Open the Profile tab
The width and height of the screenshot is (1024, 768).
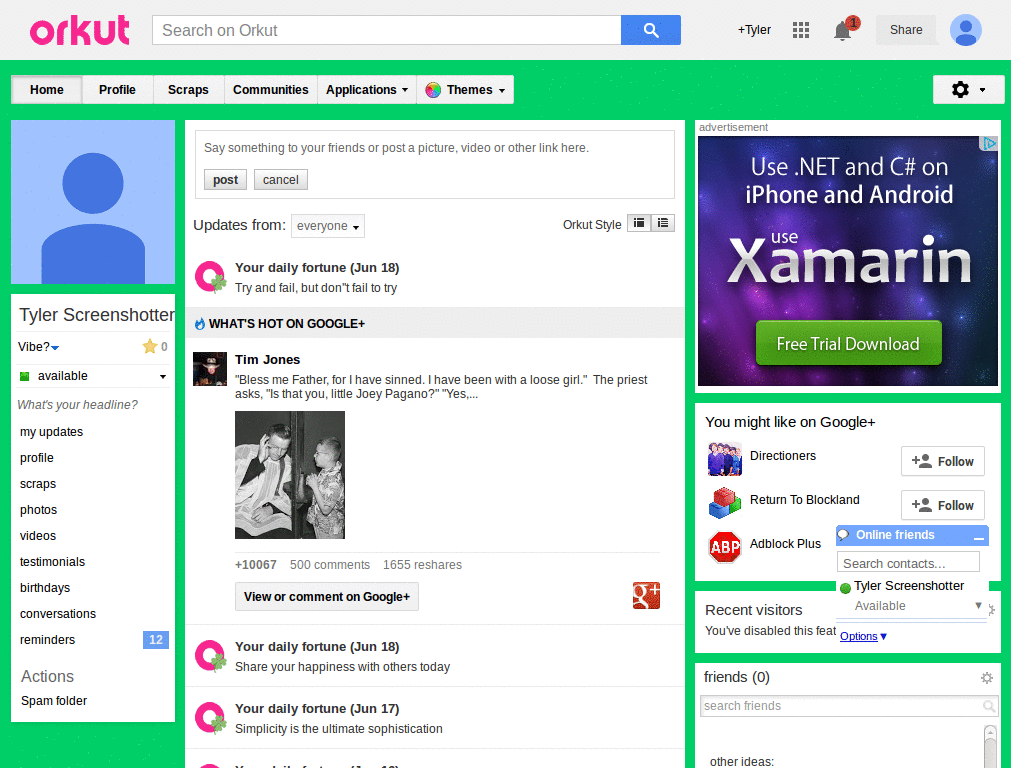pos(118,89)
